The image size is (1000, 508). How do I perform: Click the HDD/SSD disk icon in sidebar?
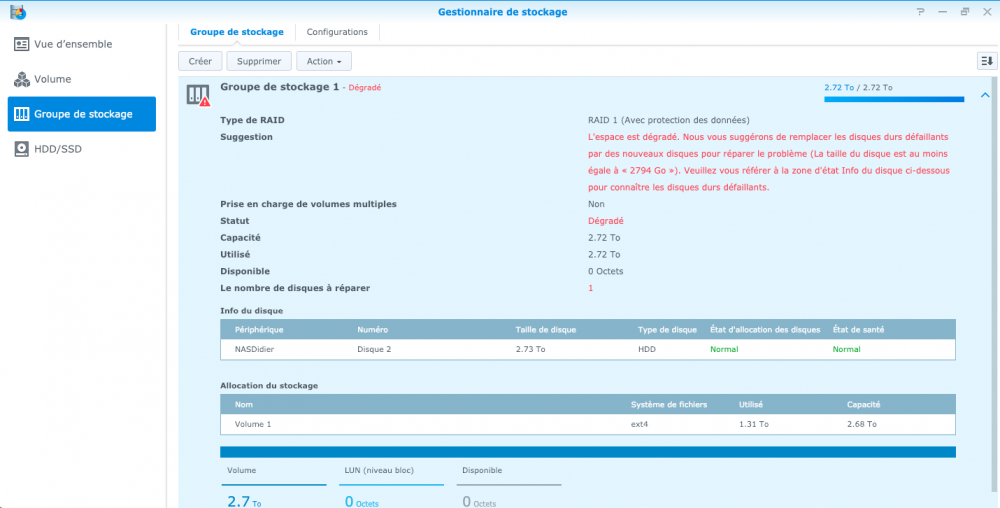pos(22,149)
